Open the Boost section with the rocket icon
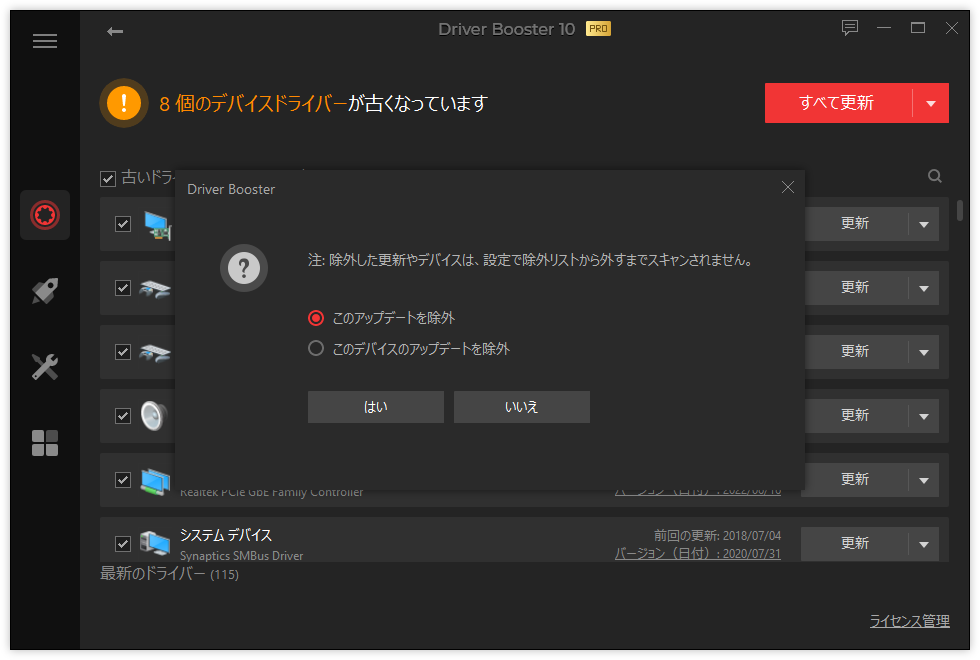This screenshot has height=660, width=980. (45, 291)
